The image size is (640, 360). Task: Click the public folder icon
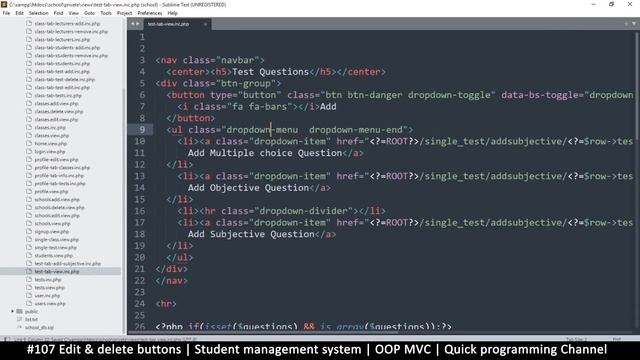[x=19, y=311]
